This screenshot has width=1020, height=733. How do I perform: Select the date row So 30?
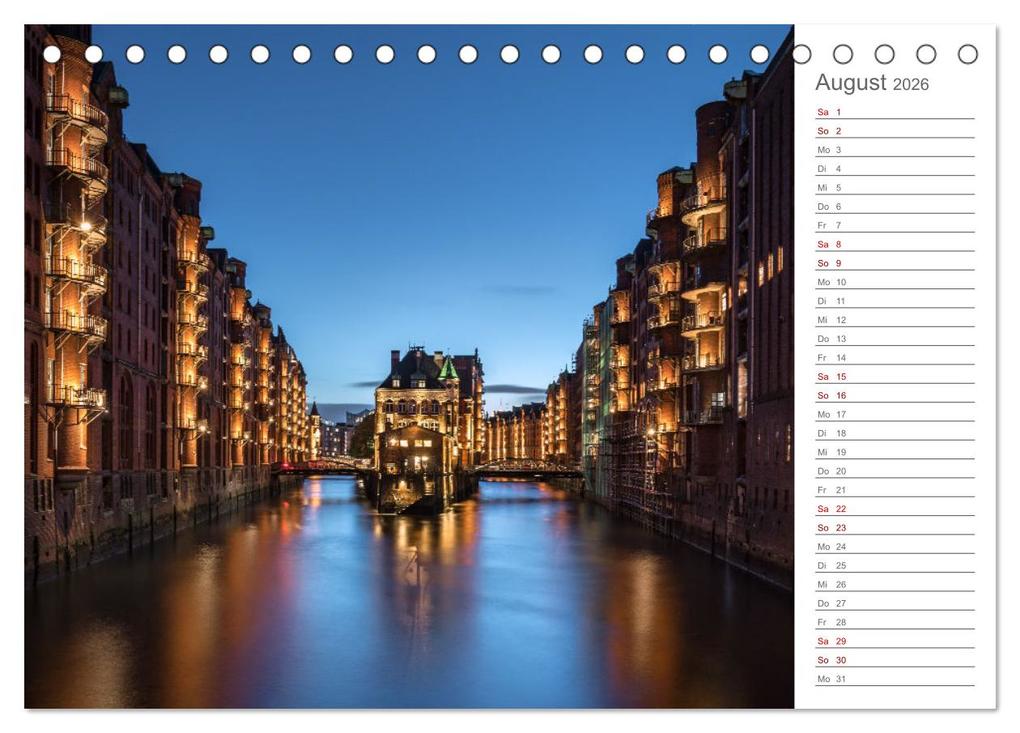[x=895, y=659]
